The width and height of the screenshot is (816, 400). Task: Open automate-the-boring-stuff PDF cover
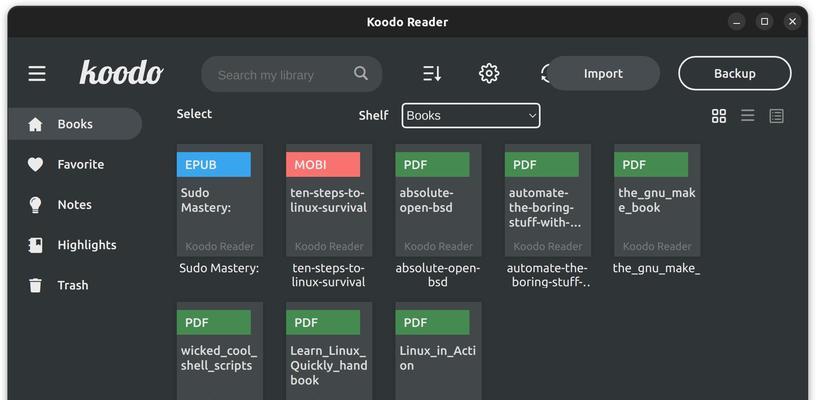tap(547, 200)
